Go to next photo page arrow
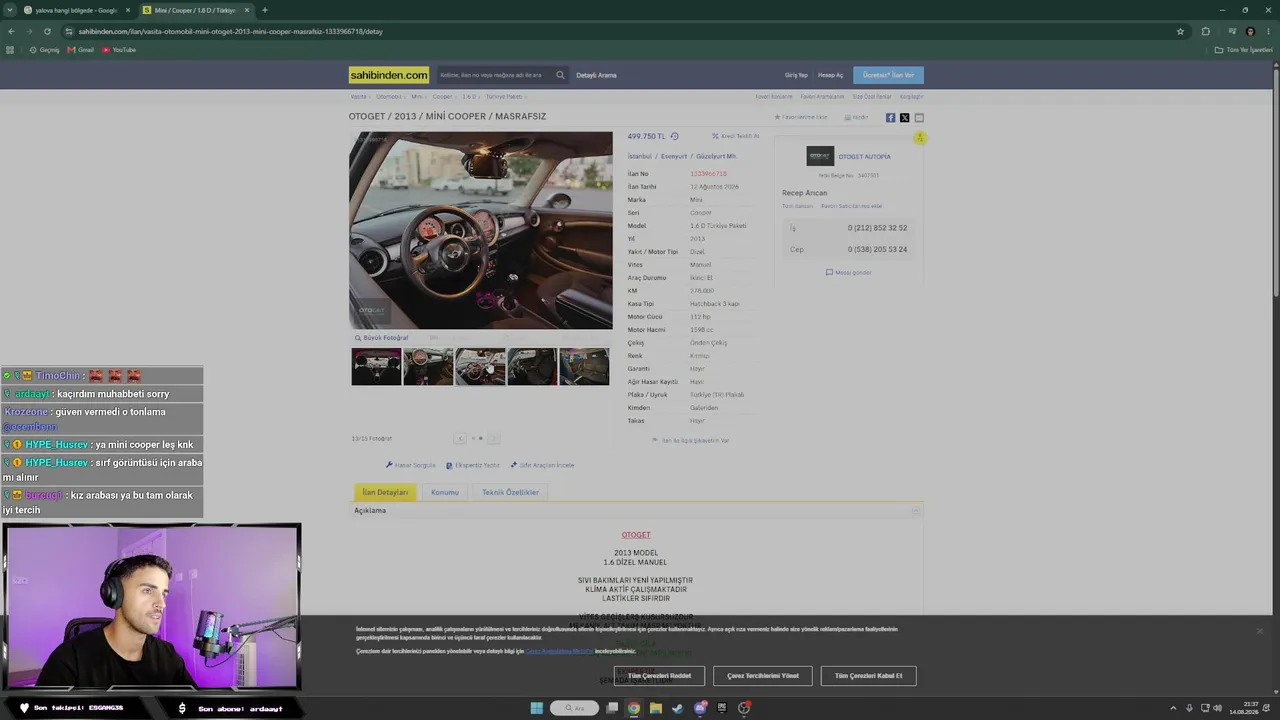 pyautogui.click(x=493, y=438)
